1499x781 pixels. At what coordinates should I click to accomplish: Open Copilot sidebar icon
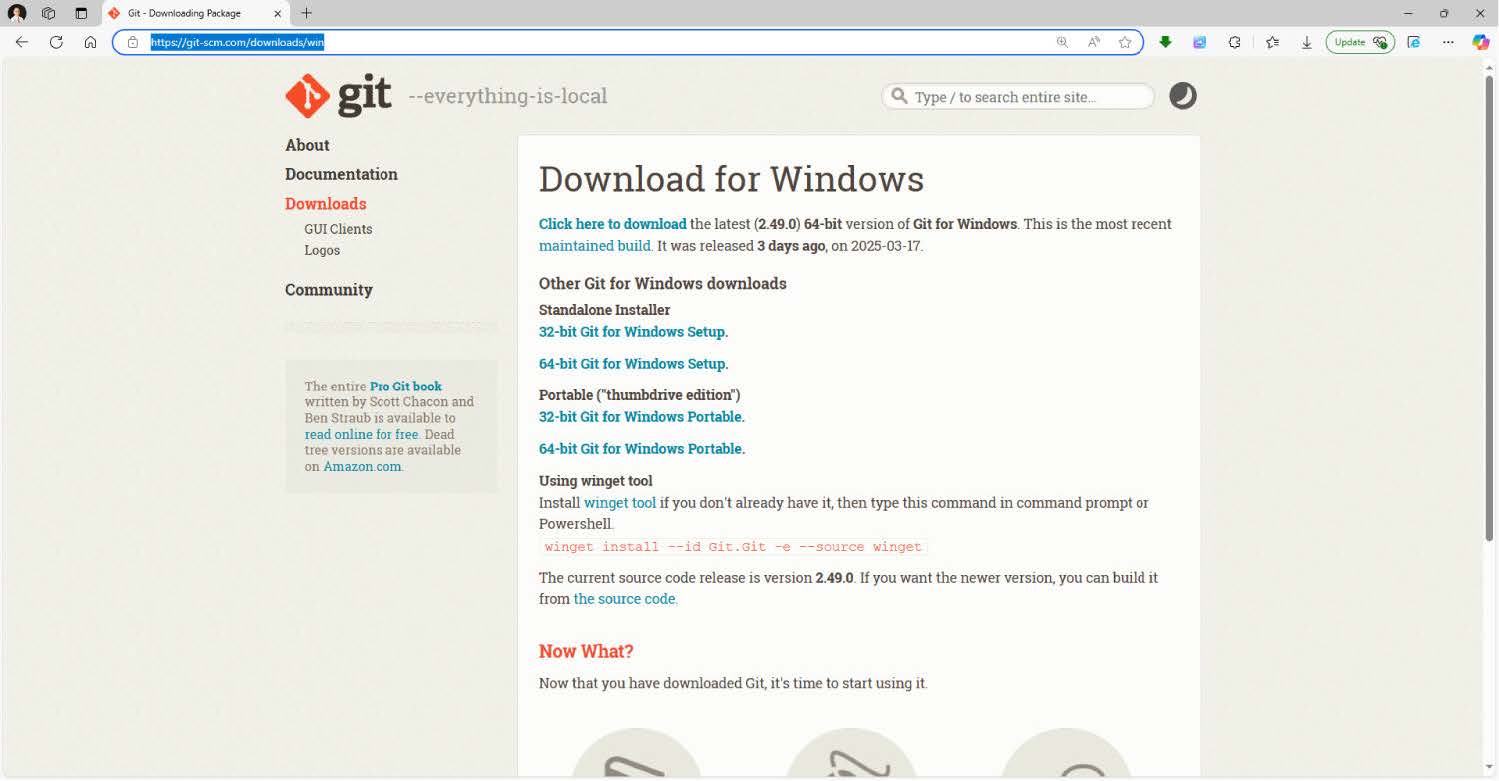1481,42
